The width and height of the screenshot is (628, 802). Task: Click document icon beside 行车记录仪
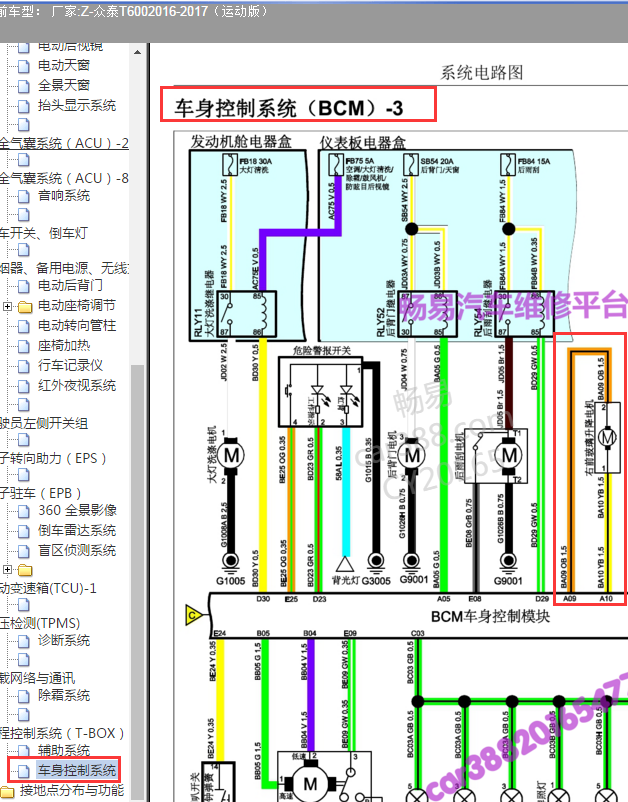click(24, 366)
